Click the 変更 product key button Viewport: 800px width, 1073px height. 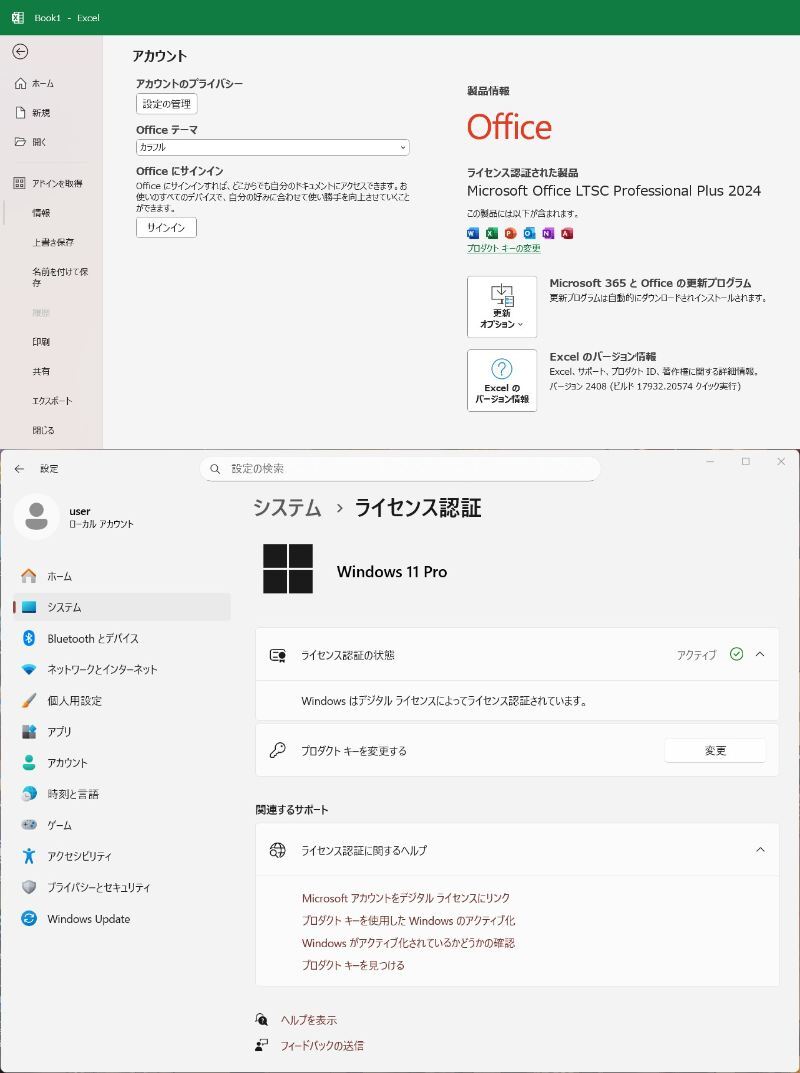(715, 751)
